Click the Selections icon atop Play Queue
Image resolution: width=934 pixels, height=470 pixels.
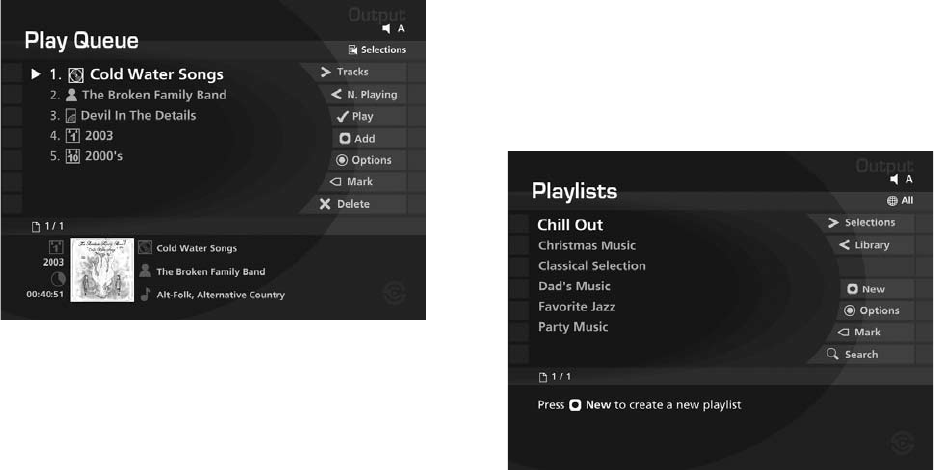point(353,50)
